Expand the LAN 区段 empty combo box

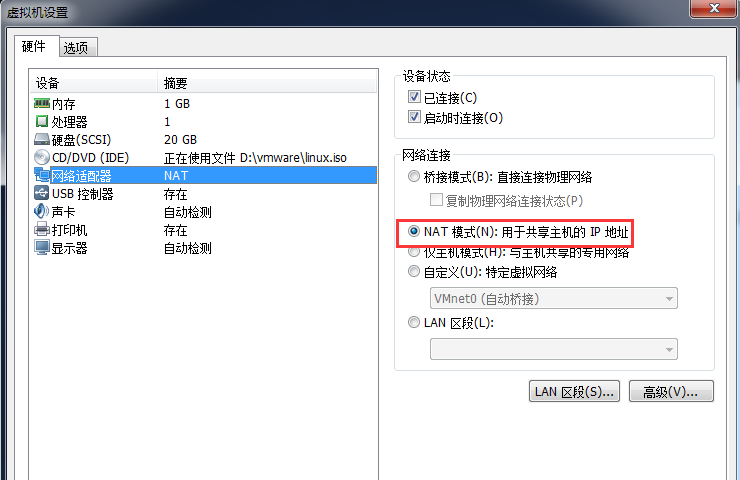coord(554,349)
